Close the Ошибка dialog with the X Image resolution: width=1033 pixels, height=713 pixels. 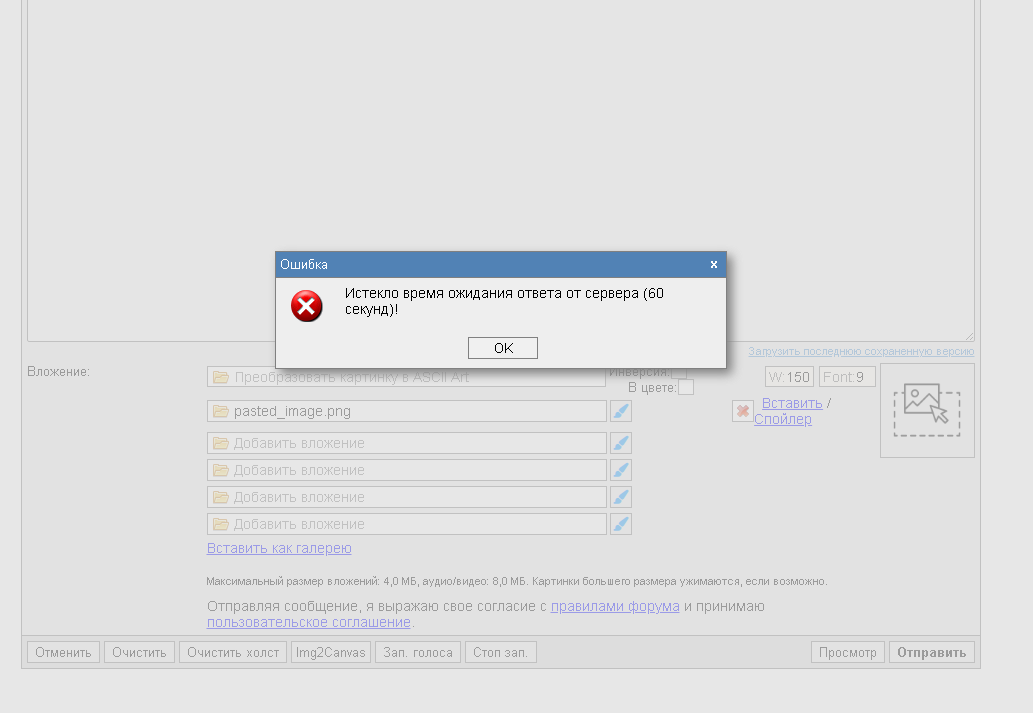tap(713, 265)
